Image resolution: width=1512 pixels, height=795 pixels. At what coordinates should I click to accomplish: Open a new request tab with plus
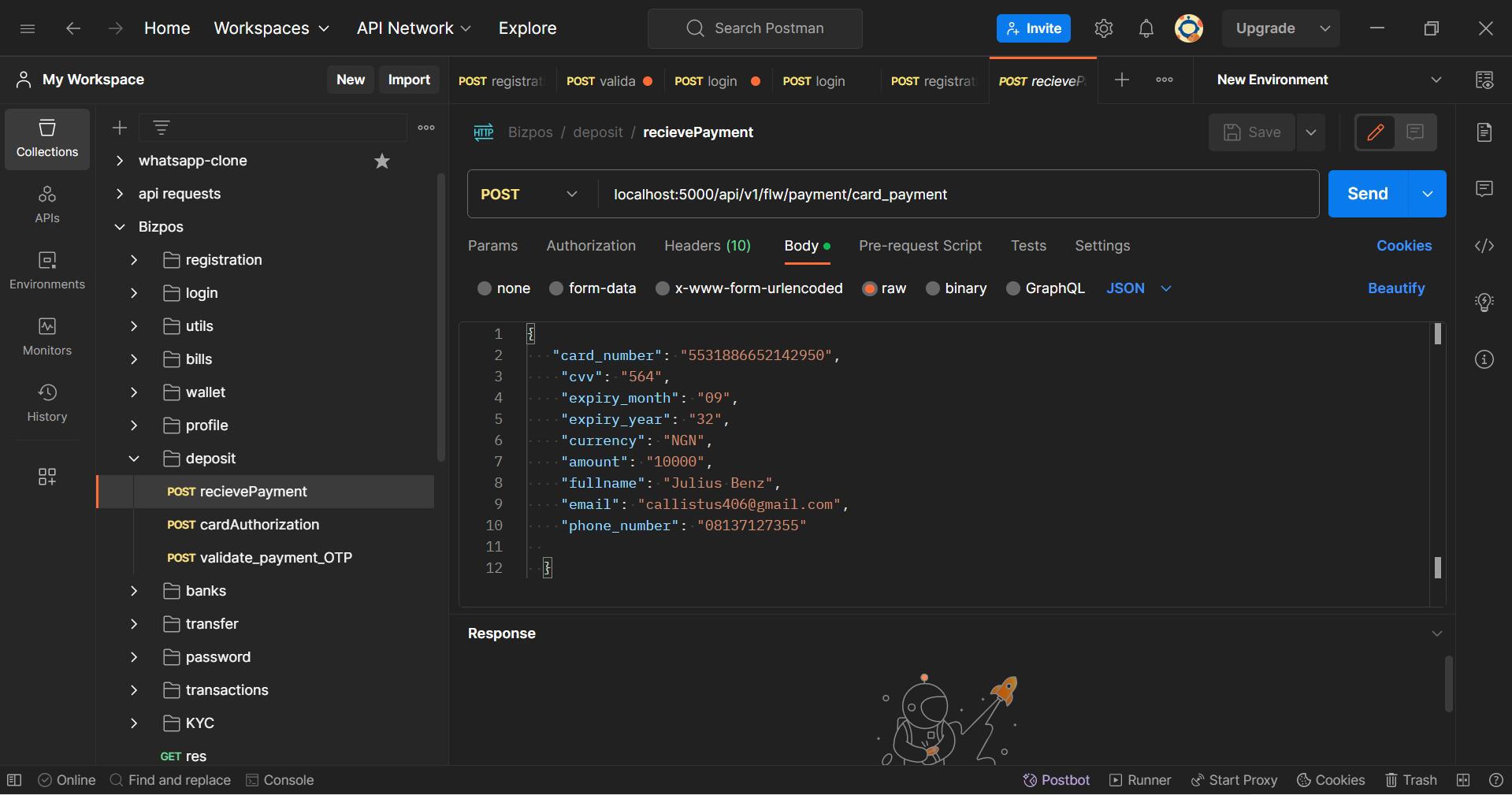(x=1122, y=80)
